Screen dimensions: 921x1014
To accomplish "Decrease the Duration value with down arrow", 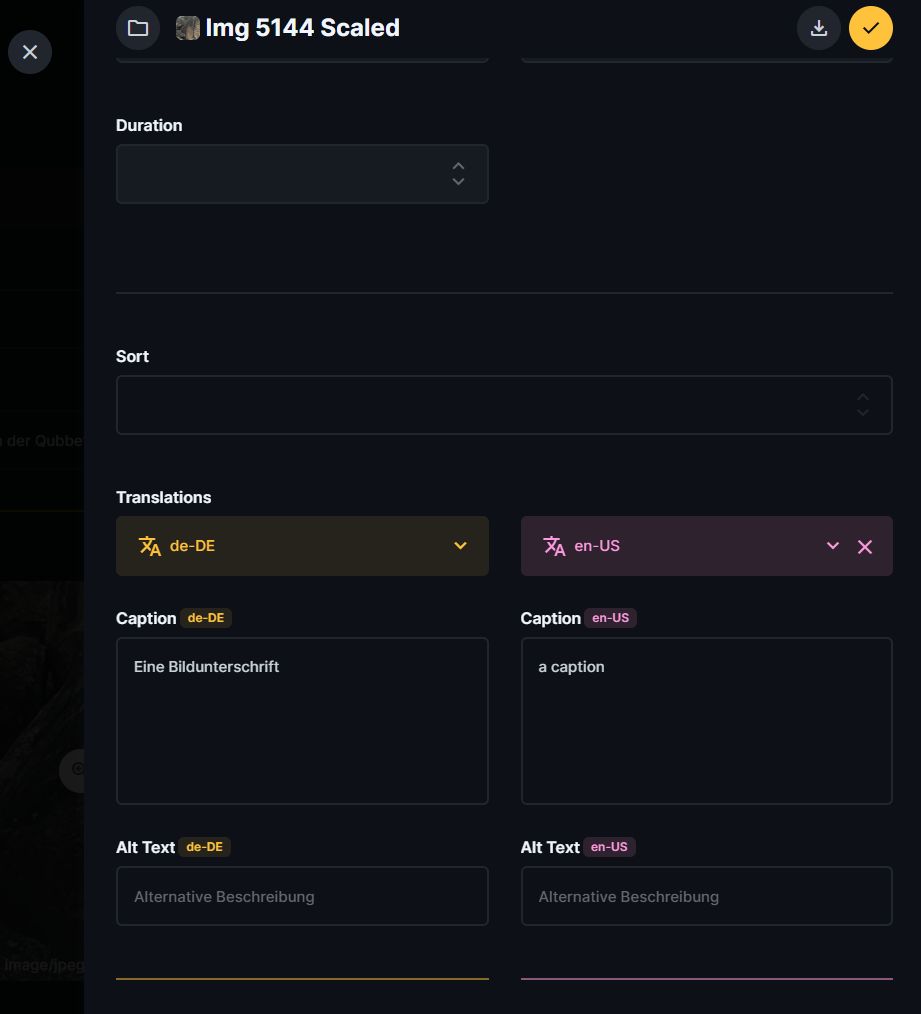I will pos(458,182).
